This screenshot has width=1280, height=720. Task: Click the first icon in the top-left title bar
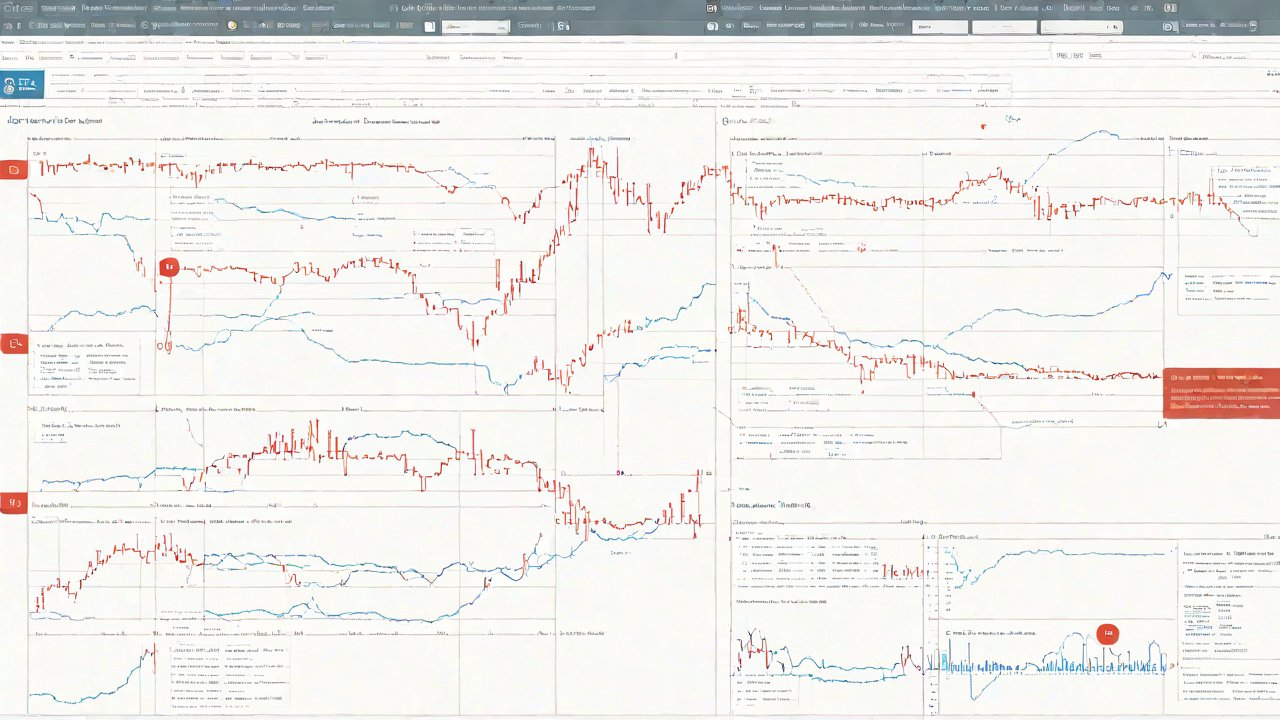coord(14,7)
